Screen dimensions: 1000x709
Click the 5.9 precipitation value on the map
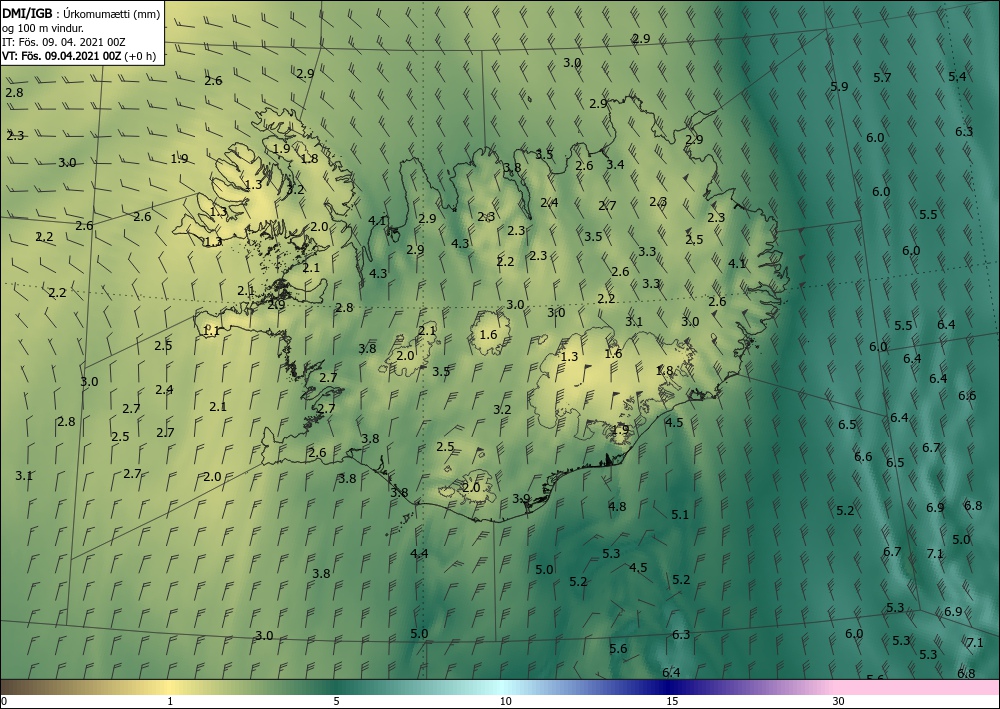coord(839,86)
